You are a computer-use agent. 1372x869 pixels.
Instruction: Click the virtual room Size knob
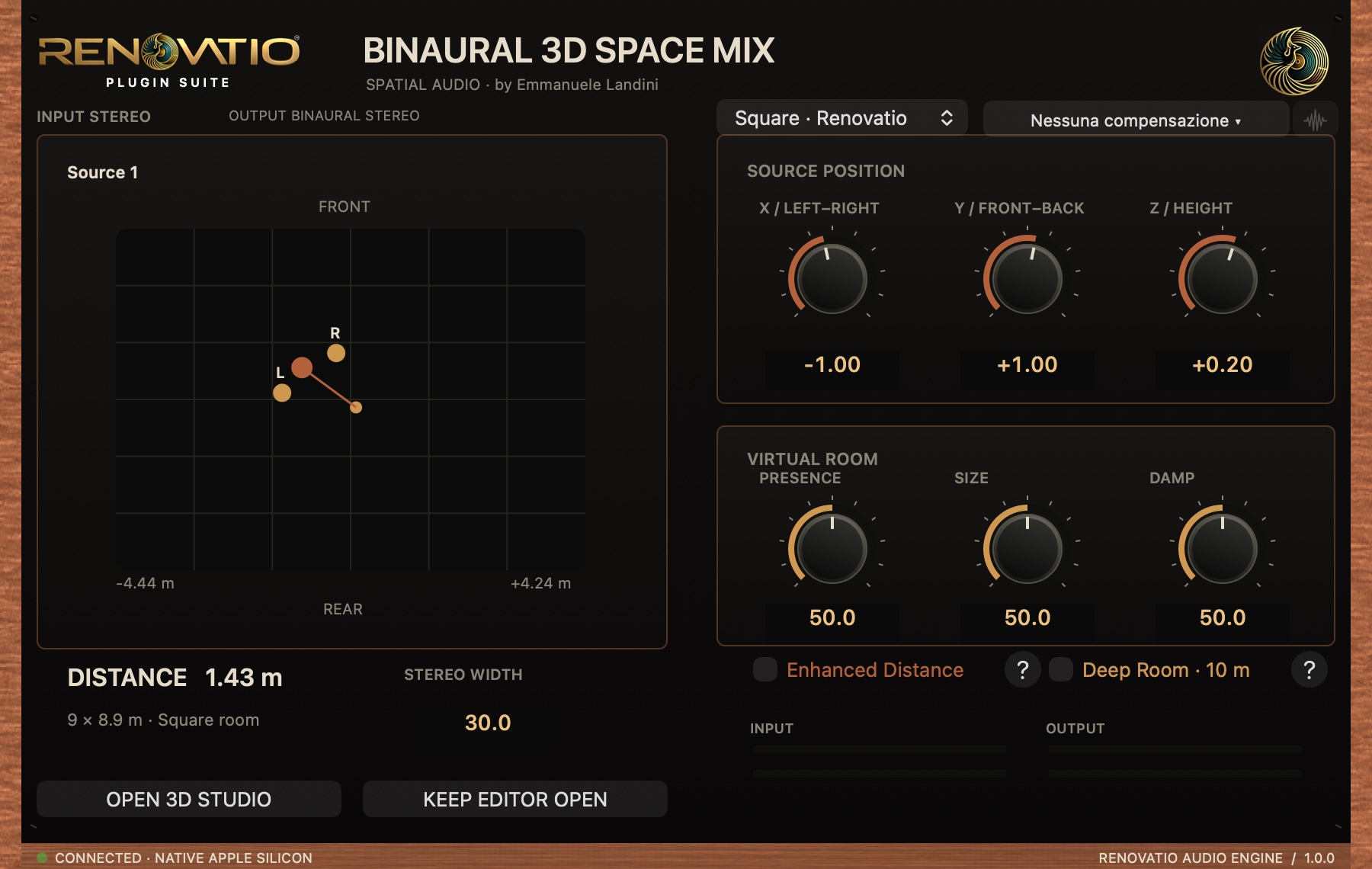1027,547
